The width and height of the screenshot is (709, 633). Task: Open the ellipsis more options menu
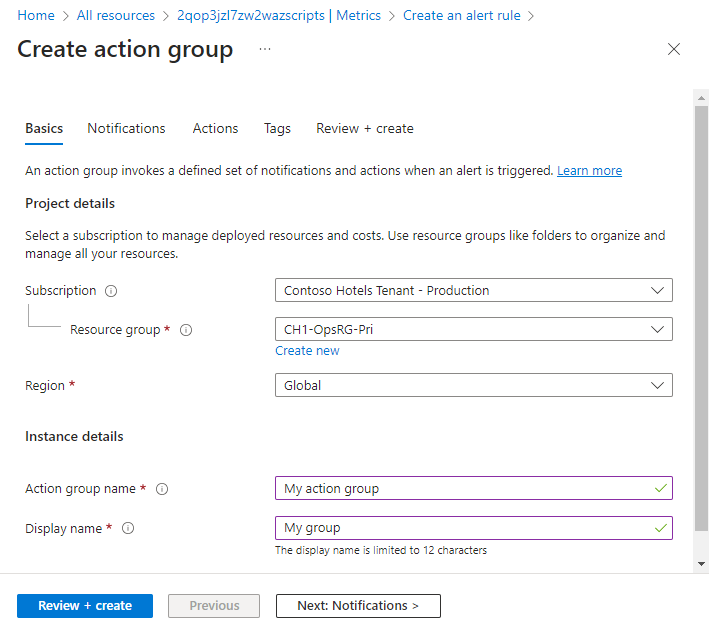point(265,49)
